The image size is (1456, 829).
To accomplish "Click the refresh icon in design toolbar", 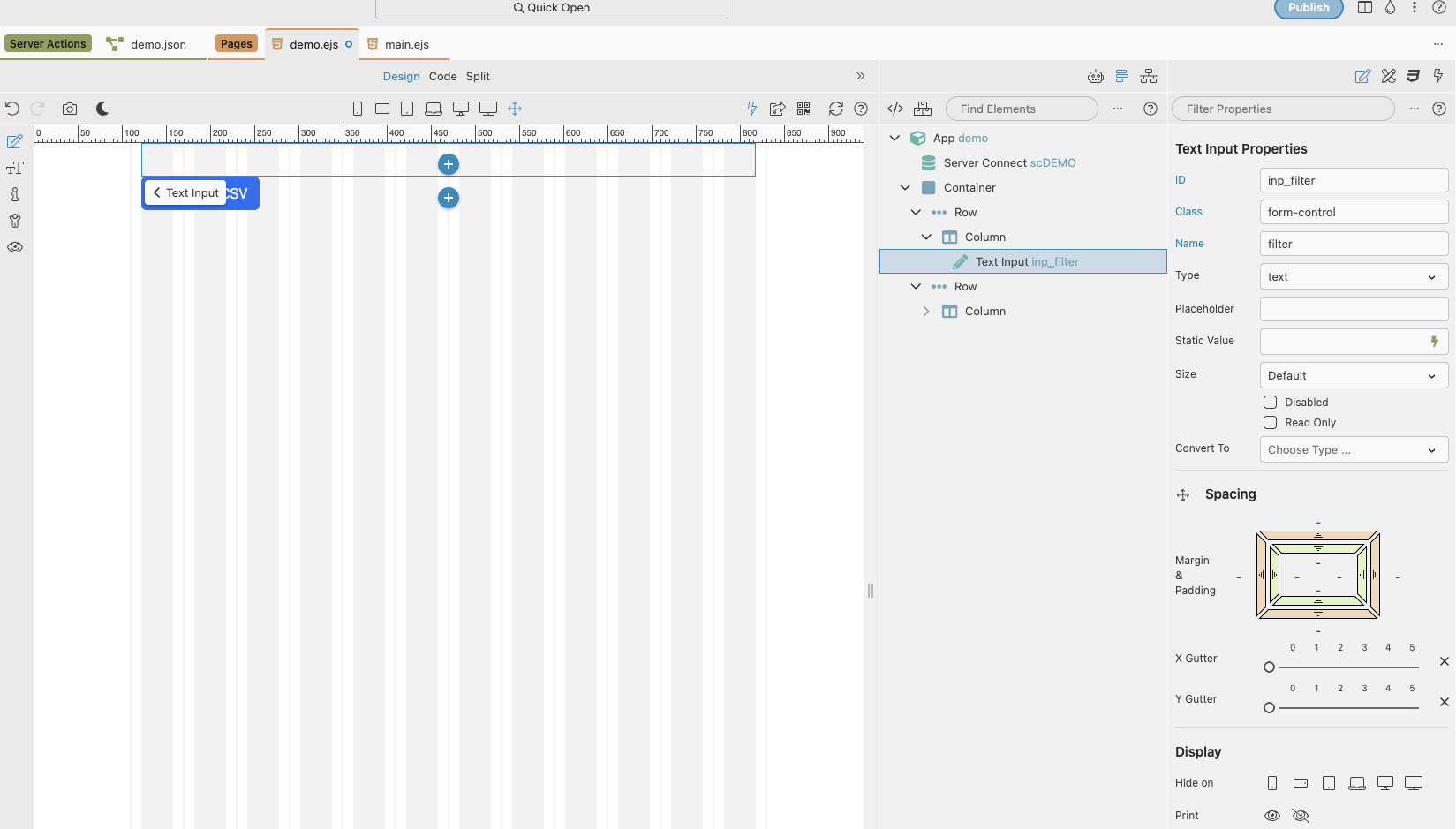I will 835,109.
